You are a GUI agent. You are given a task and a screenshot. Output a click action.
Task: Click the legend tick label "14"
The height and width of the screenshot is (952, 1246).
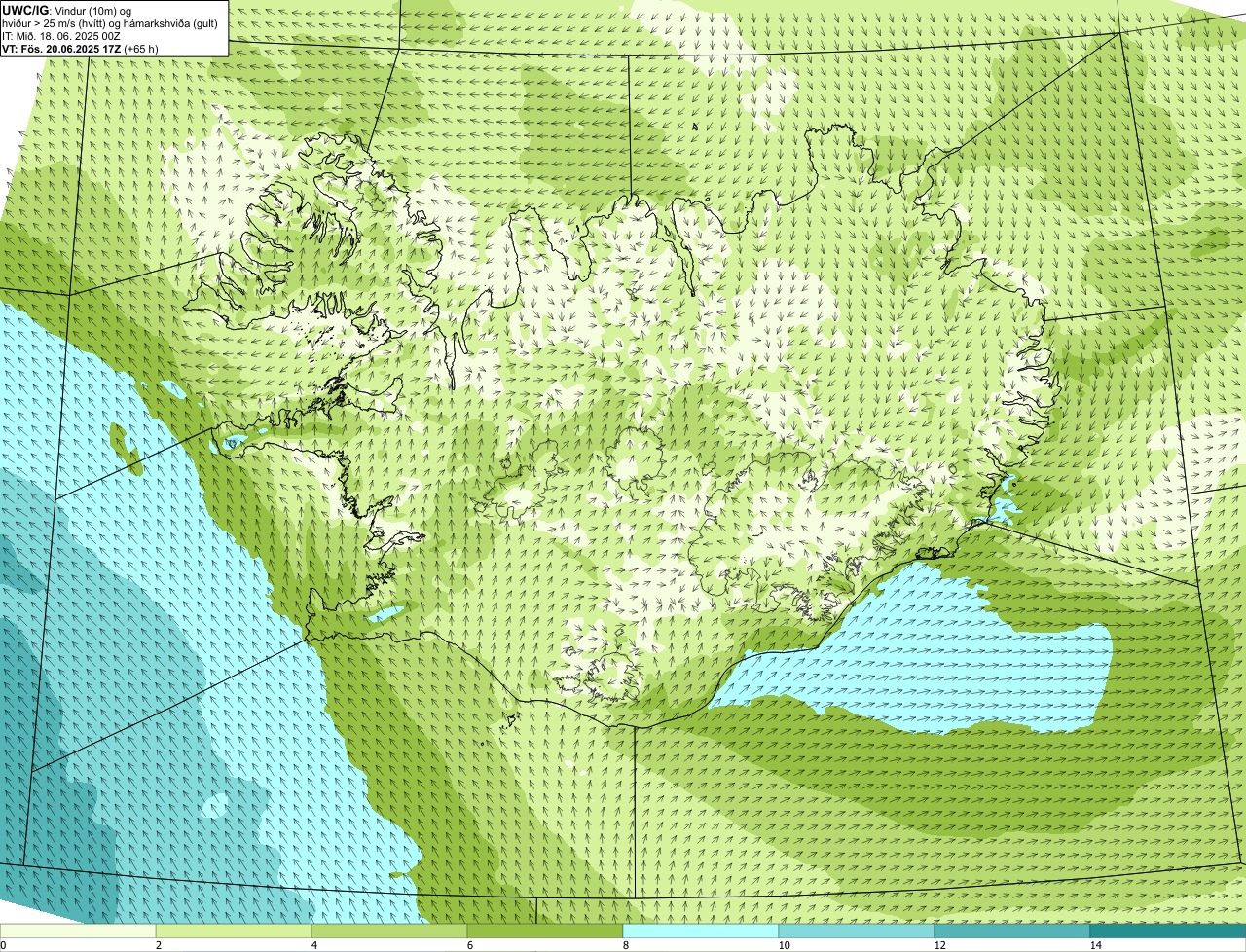(1095, 945)
